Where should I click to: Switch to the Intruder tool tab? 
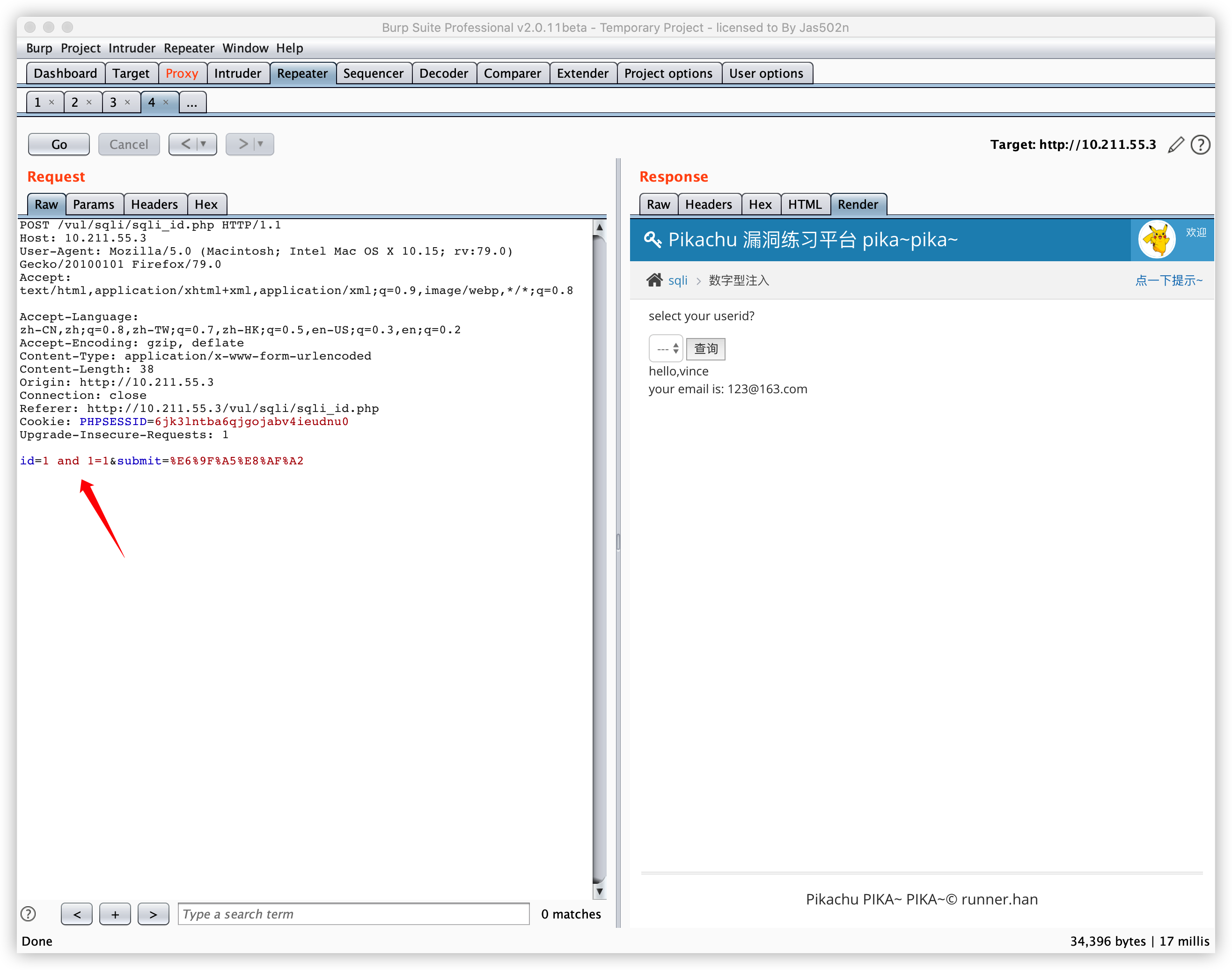pyautogui.click(x=237, y=73)
